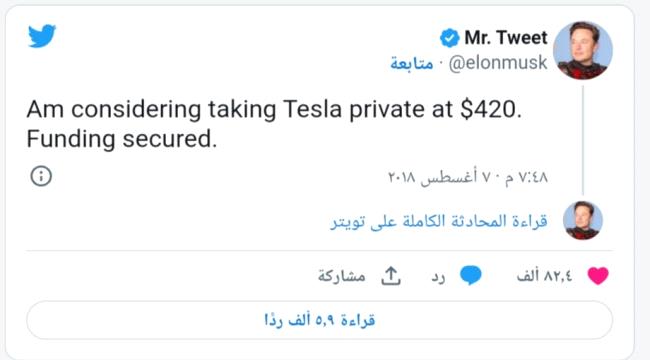This screenshot has height=360, width=650.
Task: Click the Twitter bird logo
Action: (x=42, y=36)
